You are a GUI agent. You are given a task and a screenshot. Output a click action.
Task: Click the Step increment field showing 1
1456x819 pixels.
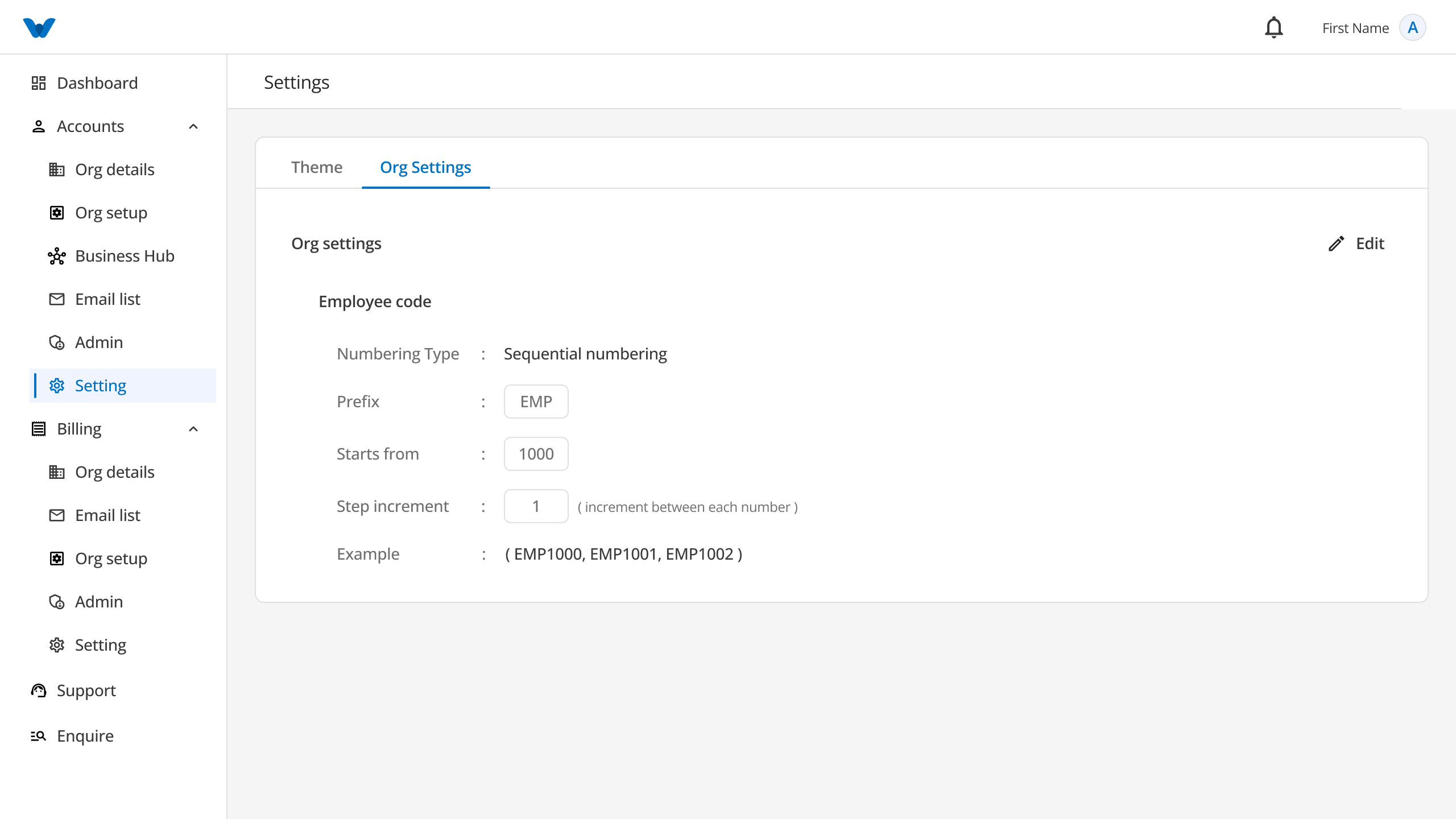click(536, 506)
